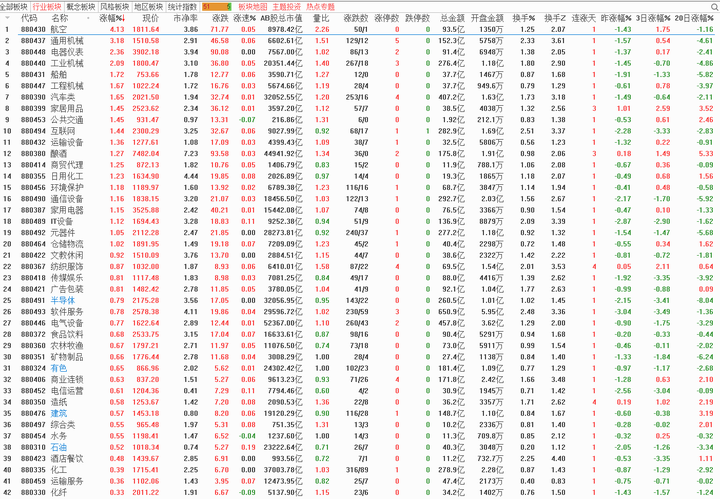Open the 主题投资 link

pos(287,7)
